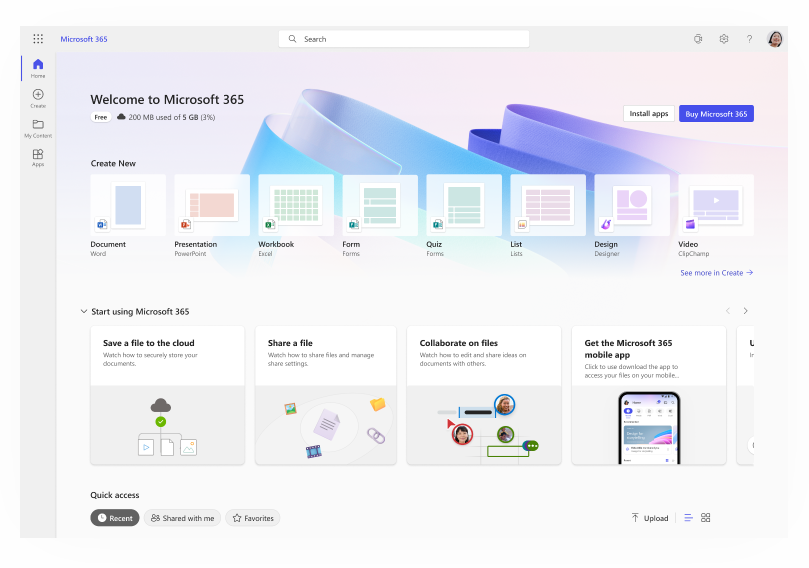Open the user profile avatar
Image resolution: width=809 pixels, height=568 pixels.
pyautogui.click(x=775, y=39)
